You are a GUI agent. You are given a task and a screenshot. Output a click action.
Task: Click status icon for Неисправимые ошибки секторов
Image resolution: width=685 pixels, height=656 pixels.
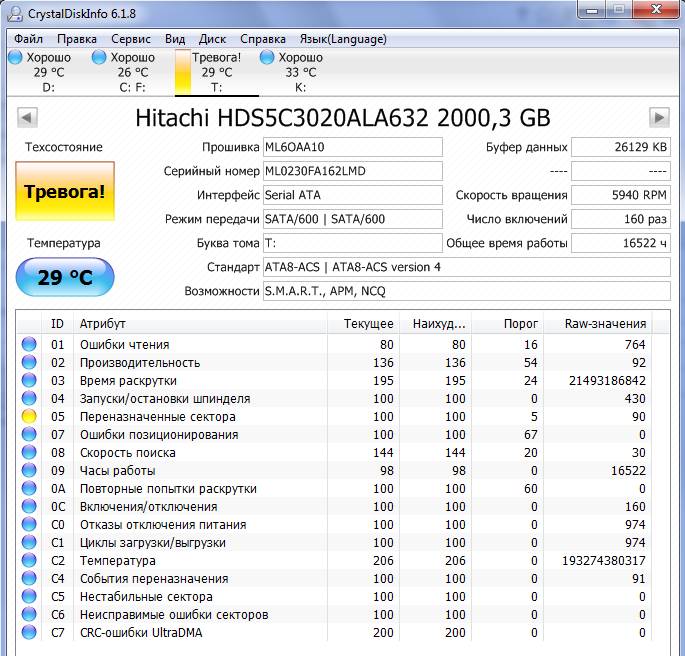[29, 614]
